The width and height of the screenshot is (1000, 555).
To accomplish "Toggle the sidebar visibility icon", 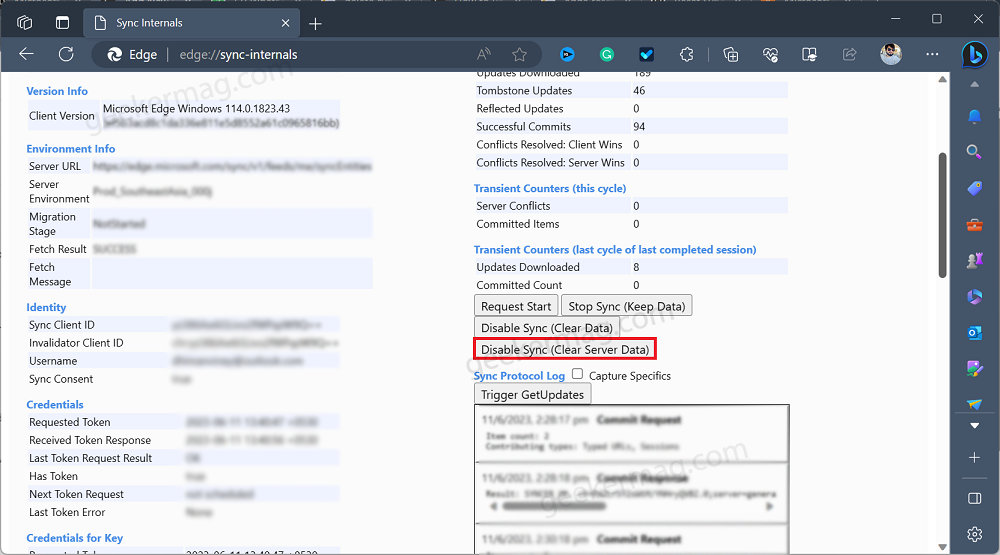I will [974, 498].
